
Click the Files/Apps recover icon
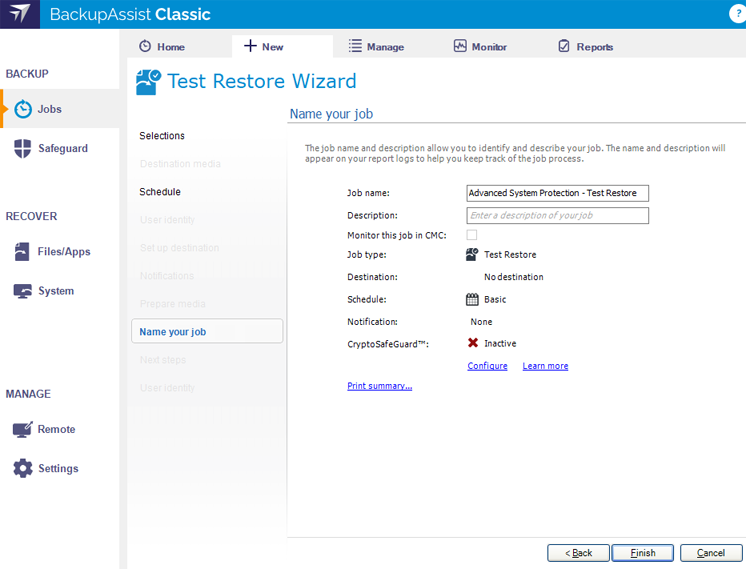click(x=22, y=251)
